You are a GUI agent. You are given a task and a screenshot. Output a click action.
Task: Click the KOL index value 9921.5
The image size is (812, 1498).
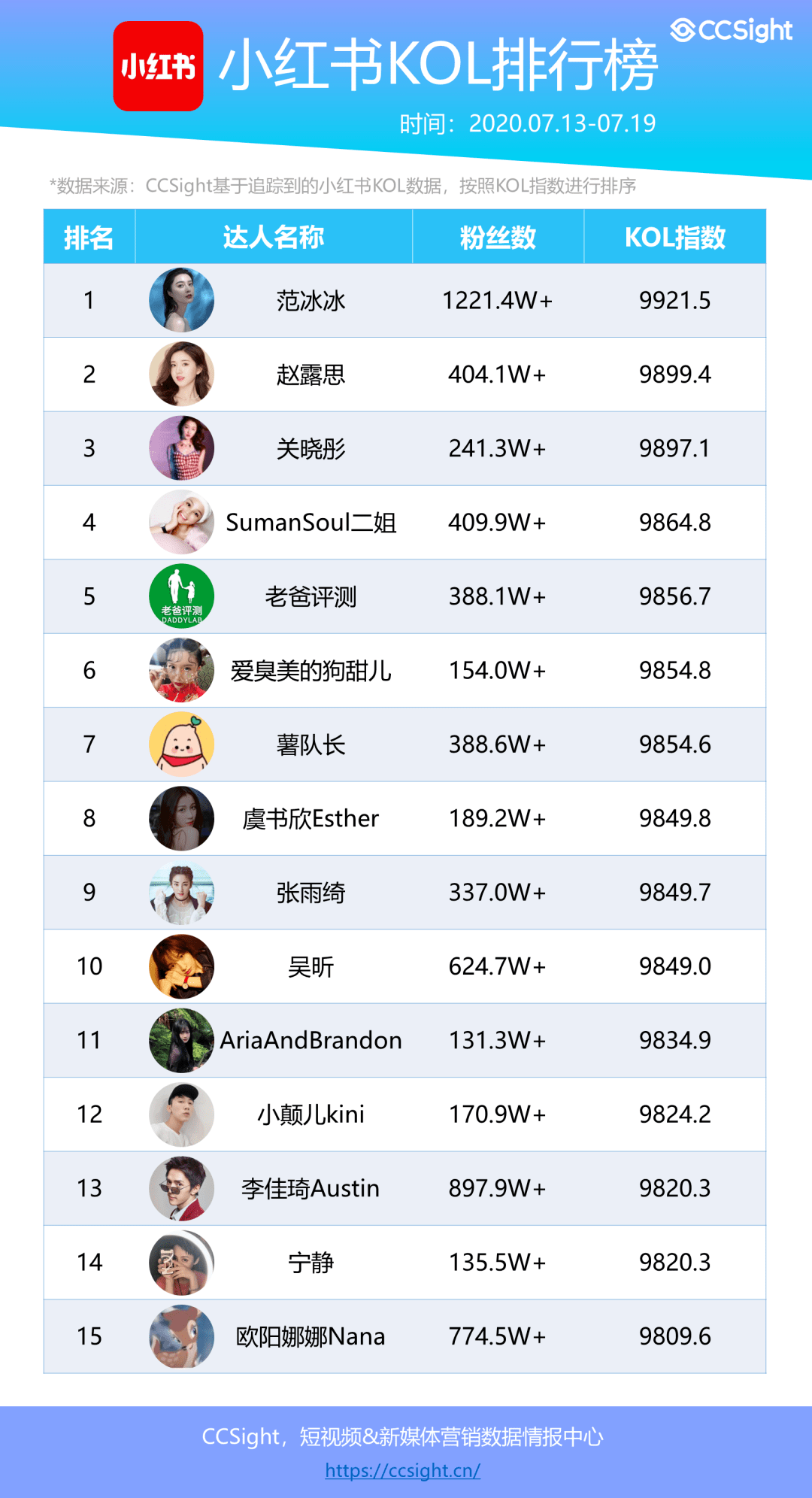pos(674,300)
